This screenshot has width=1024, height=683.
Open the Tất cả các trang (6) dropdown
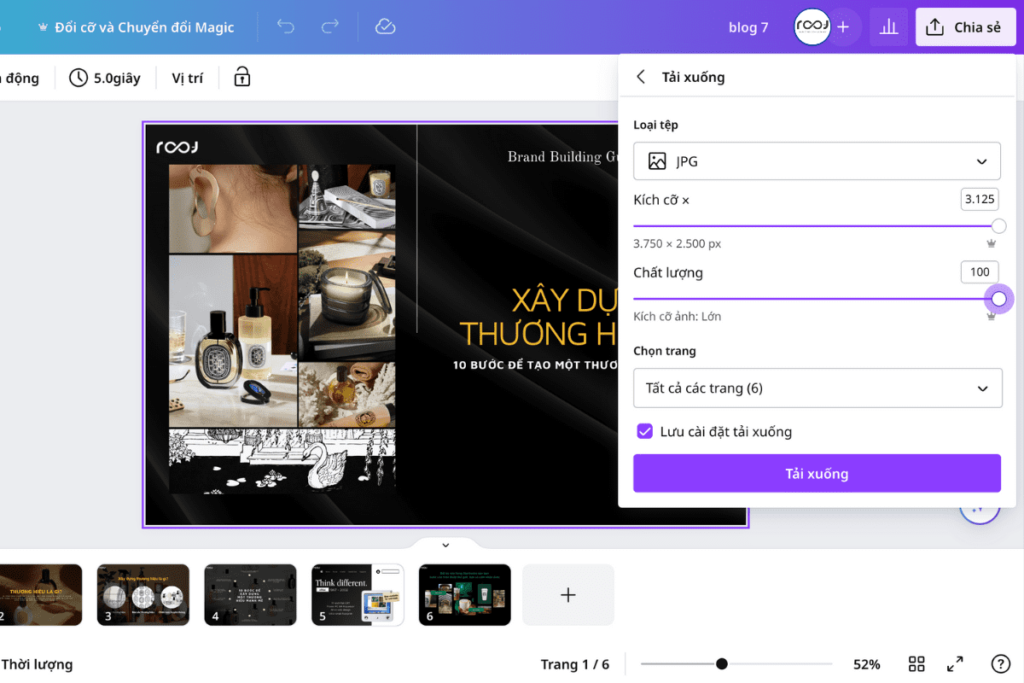pyautogui.click(x=817, y=388)
